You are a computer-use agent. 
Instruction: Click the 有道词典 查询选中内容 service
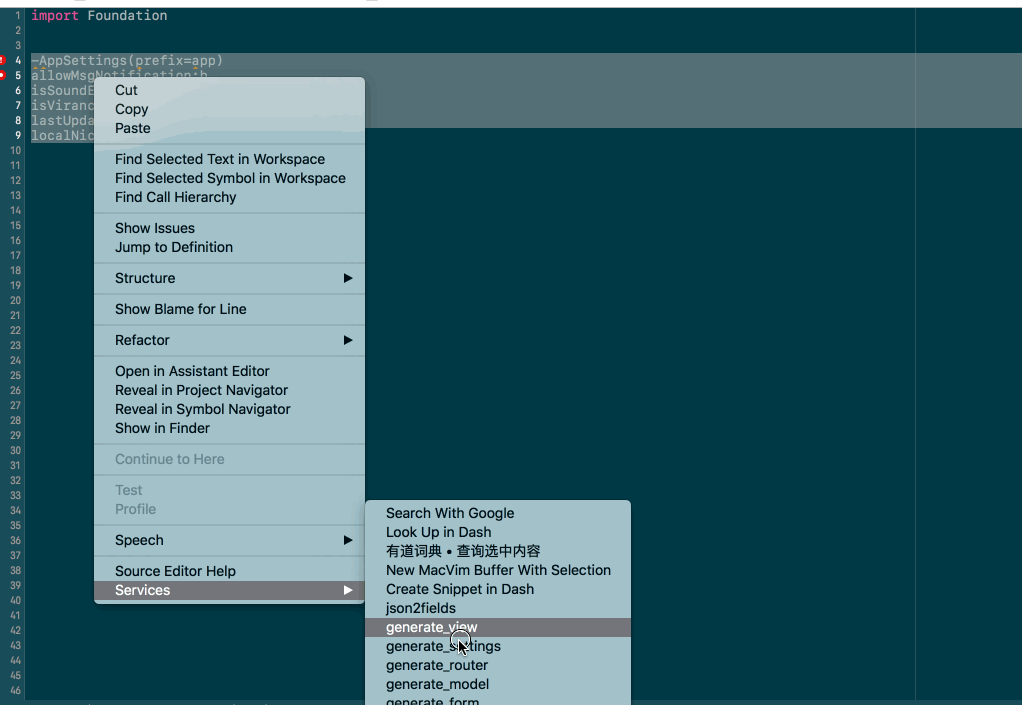coord(498,551)
